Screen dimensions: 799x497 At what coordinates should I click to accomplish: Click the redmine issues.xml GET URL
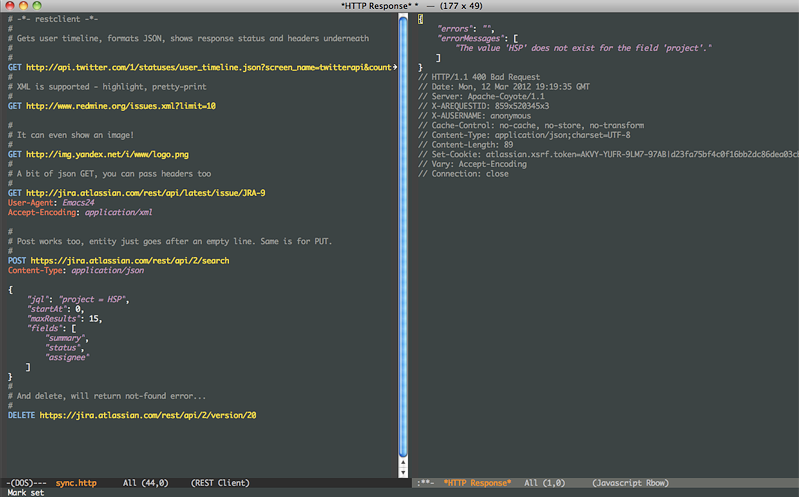coord(121,106)
